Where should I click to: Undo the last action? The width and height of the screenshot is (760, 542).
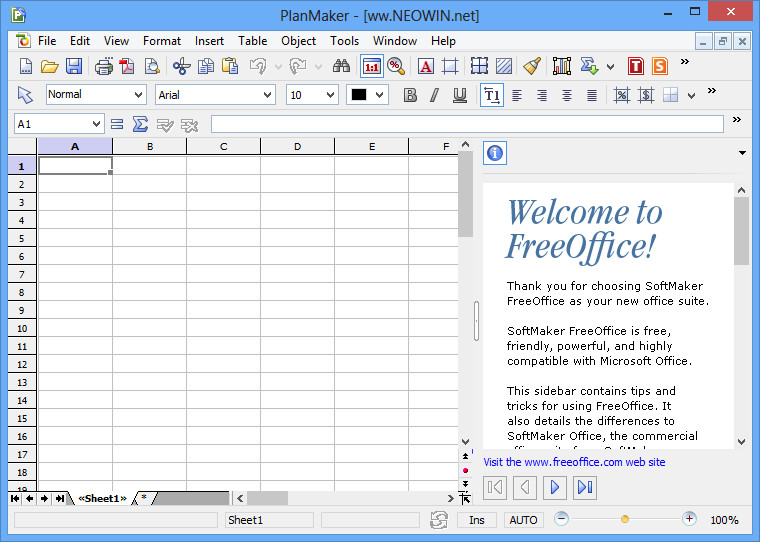tap(258, 66)
